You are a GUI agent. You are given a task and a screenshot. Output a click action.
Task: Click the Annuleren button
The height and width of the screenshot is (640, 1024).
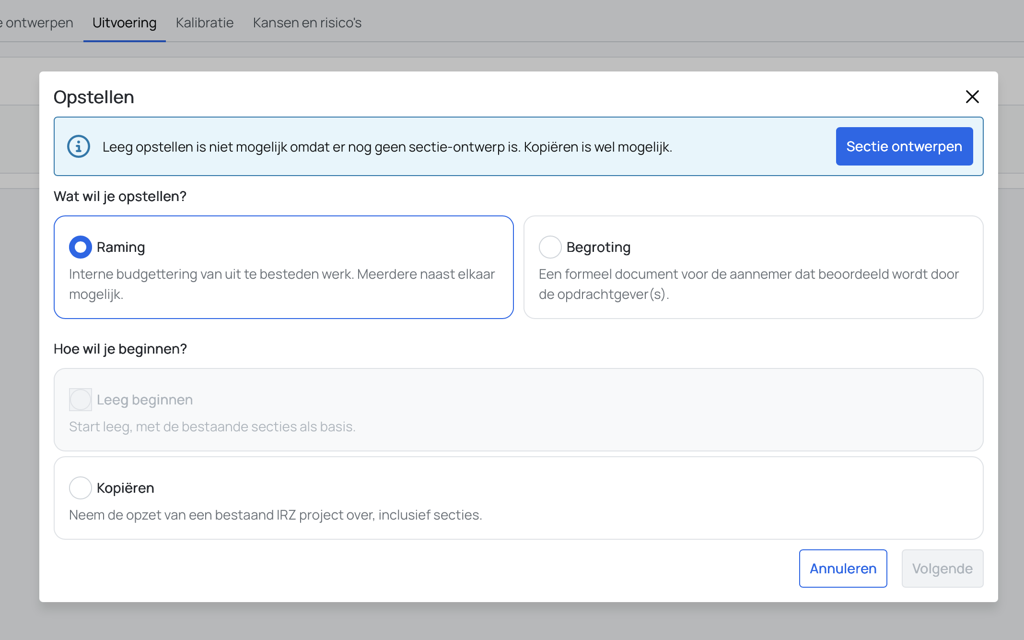click(x=843, y=568)
